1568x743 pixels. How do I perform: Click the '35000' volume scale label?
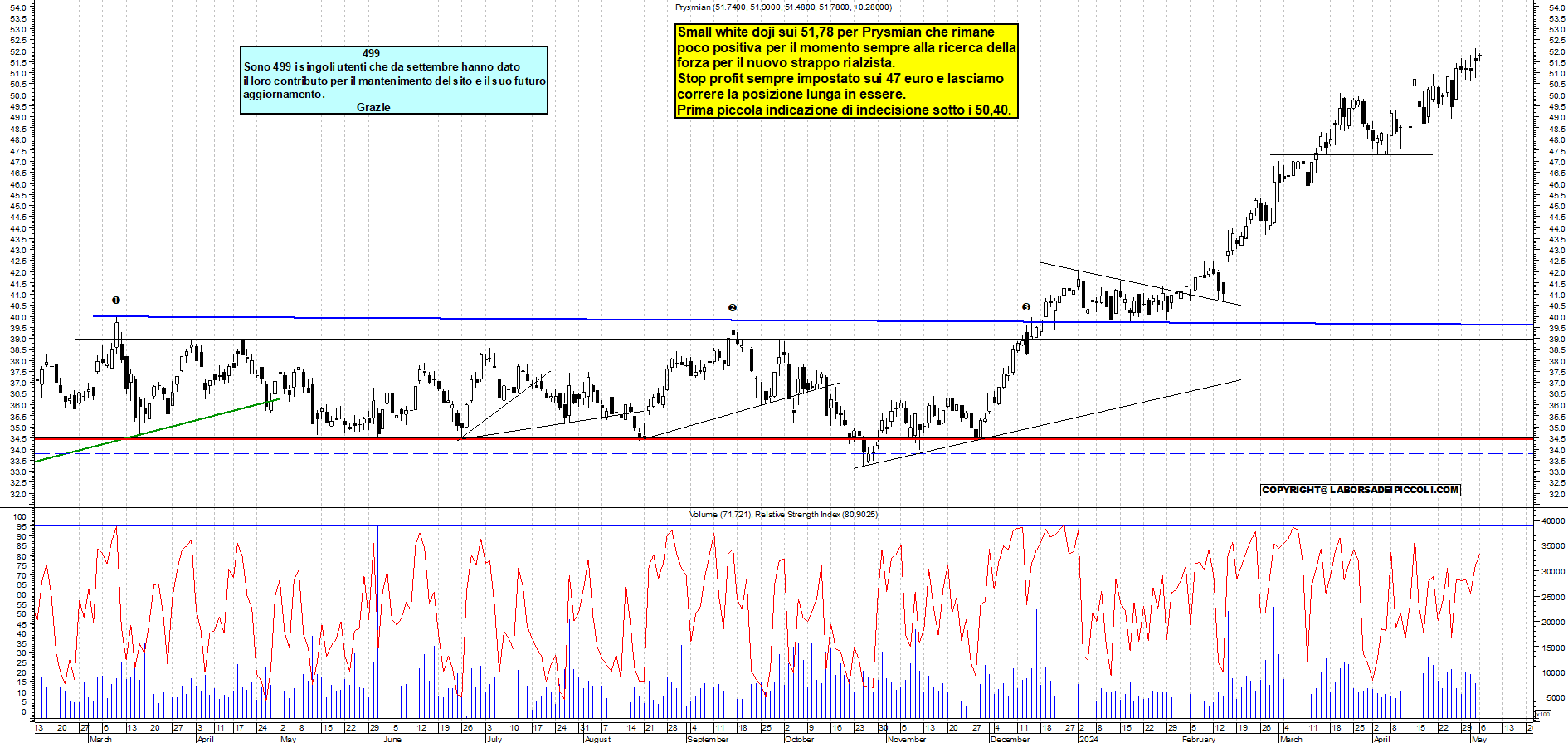[1553, 546]
